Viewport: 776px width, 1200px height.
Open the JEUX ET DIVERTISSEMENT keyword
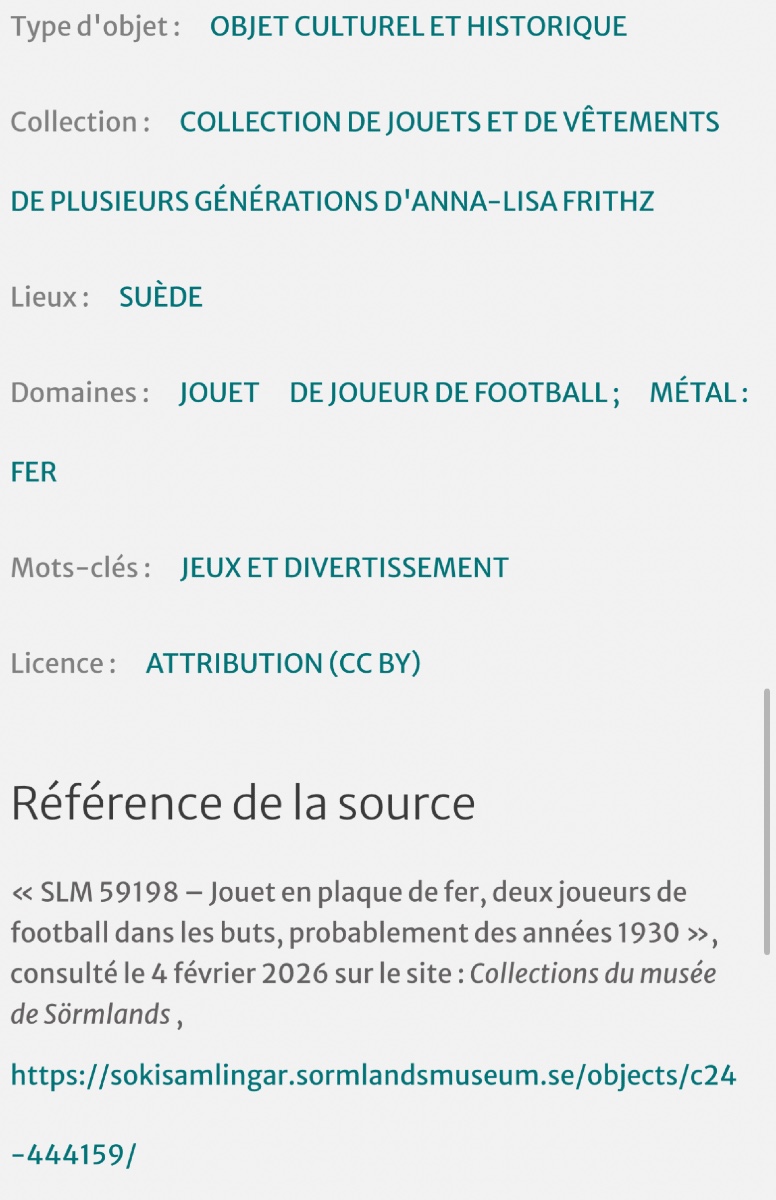(x=344, y=568)
